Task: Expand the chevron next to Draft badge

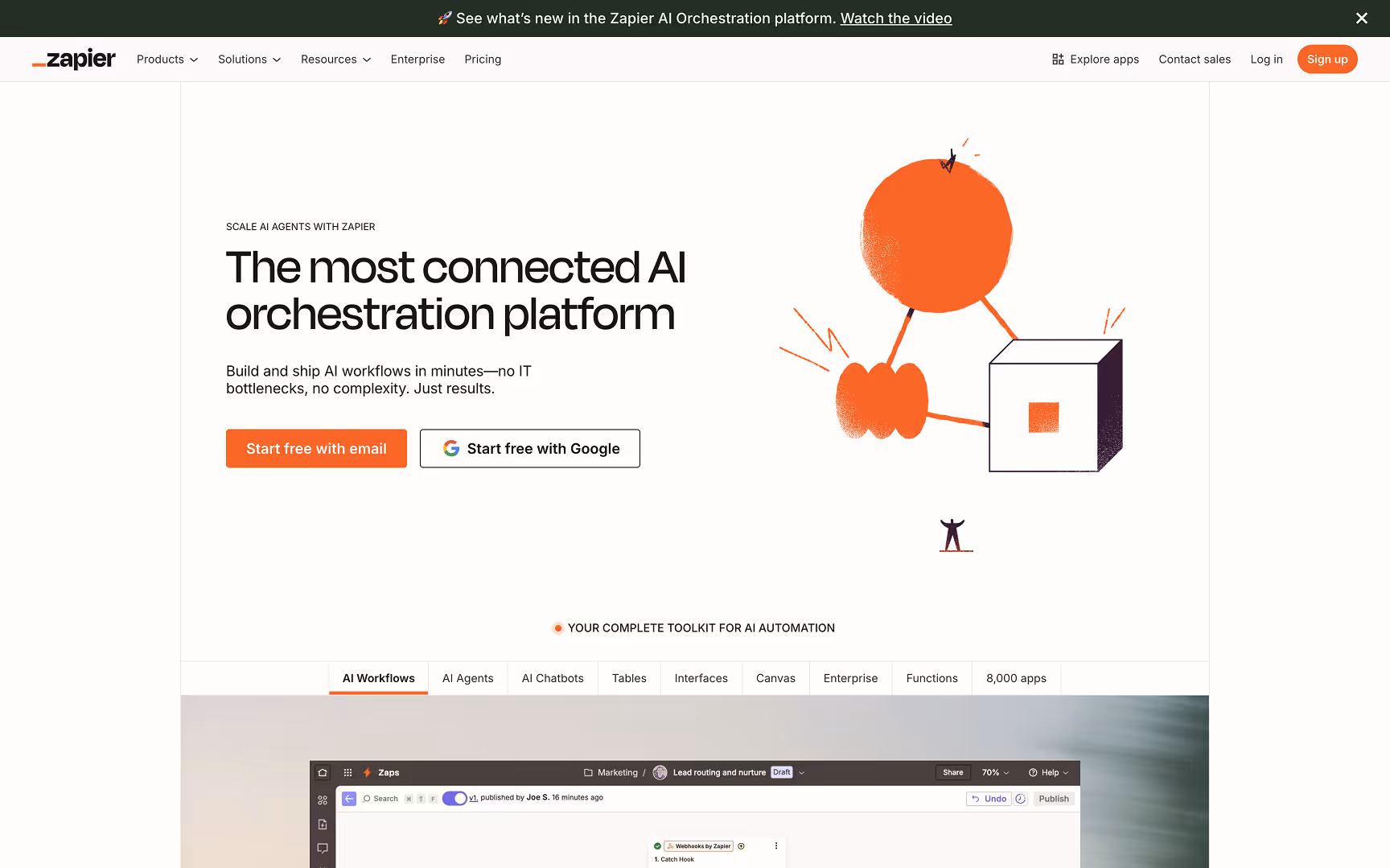Action: tap(801, 772)
